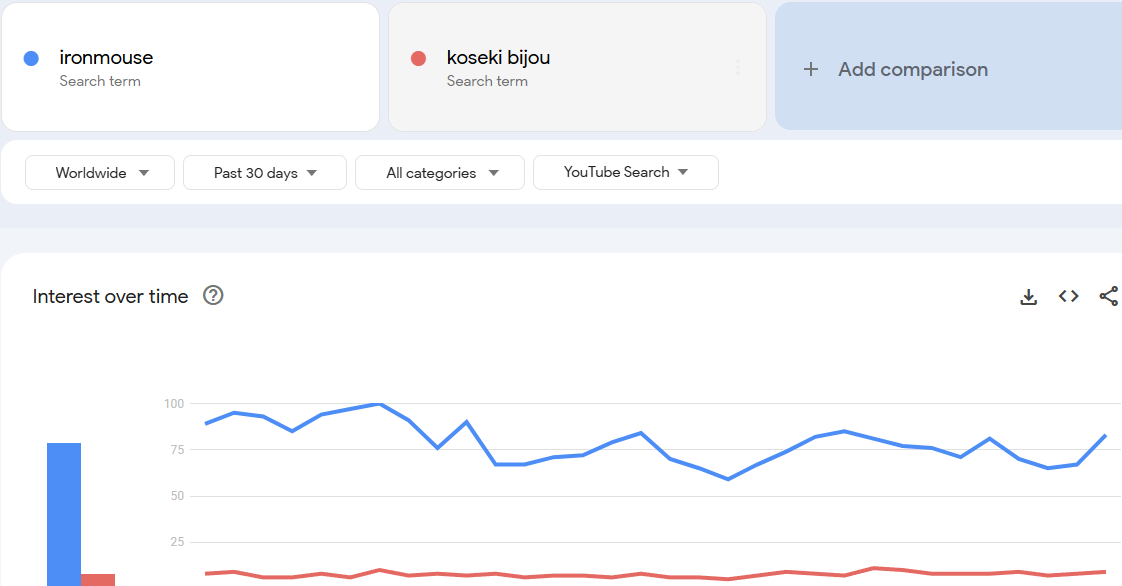Image resolution: width=1122 pixels, height=586 pixels.
Task: Click the plus icon beside Add comparison
Action: tap(811, 69)
